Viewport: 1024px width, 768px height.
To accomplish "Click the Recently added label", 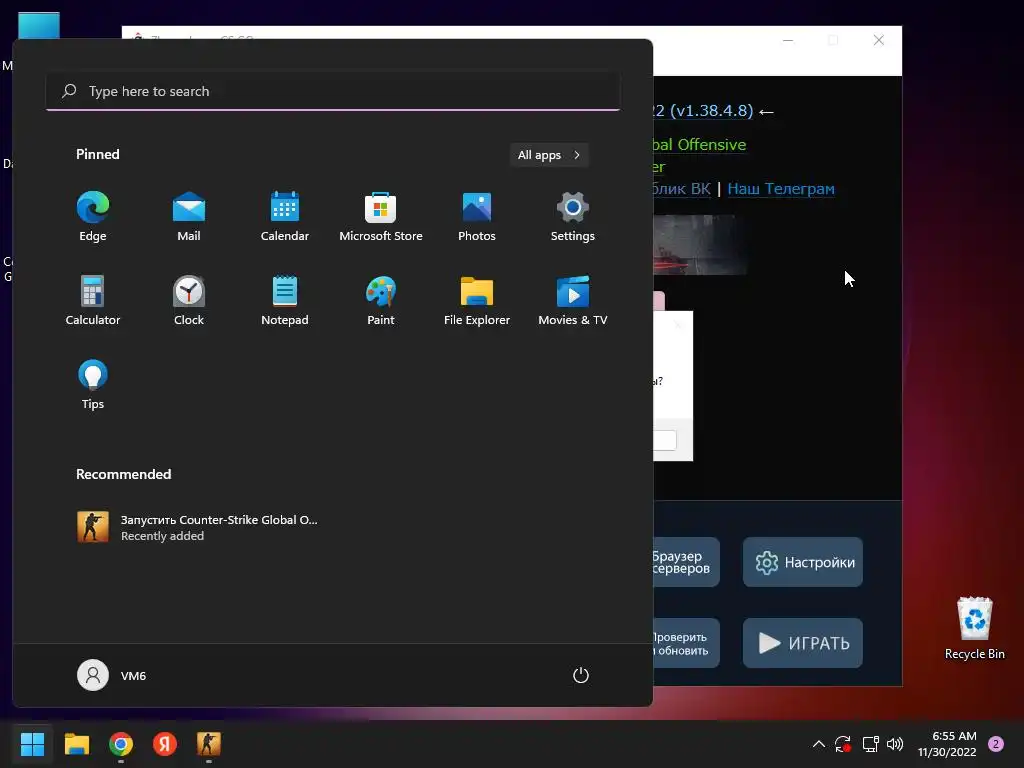I will tap(163, 536).
